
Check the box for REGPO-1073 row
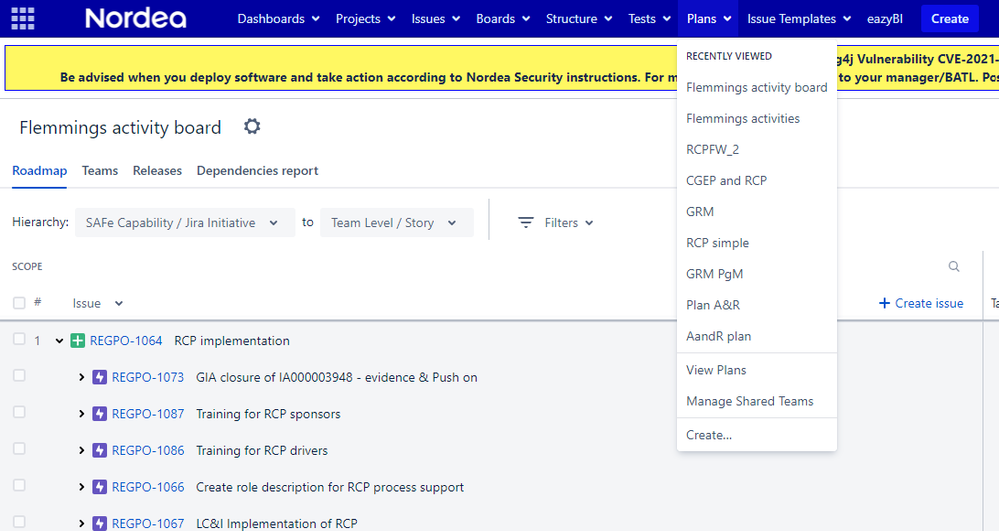click(19, 375)
